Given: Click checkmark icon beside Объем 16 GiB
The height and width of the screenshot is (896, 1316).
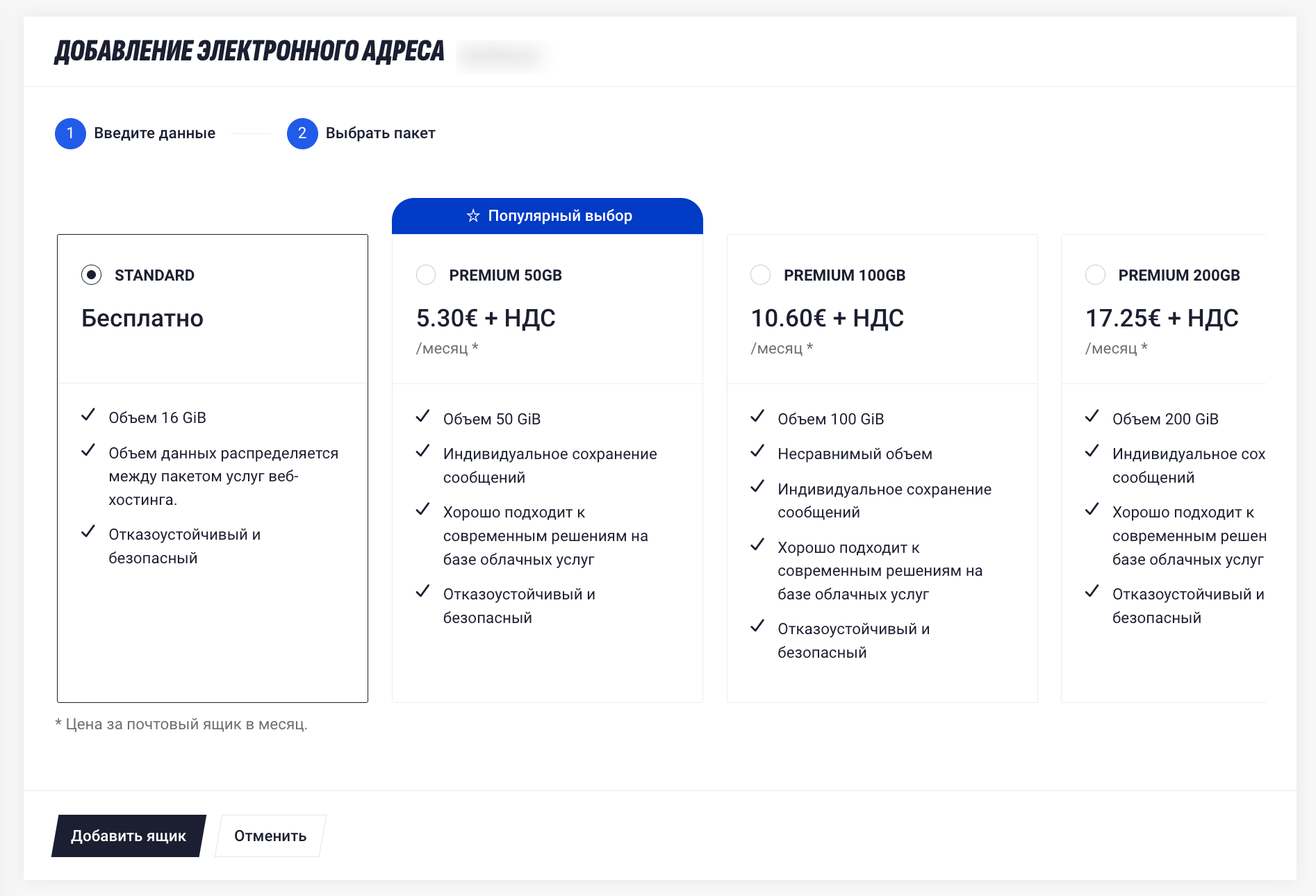Looking at the screenshot, I should tap(88, 415).
